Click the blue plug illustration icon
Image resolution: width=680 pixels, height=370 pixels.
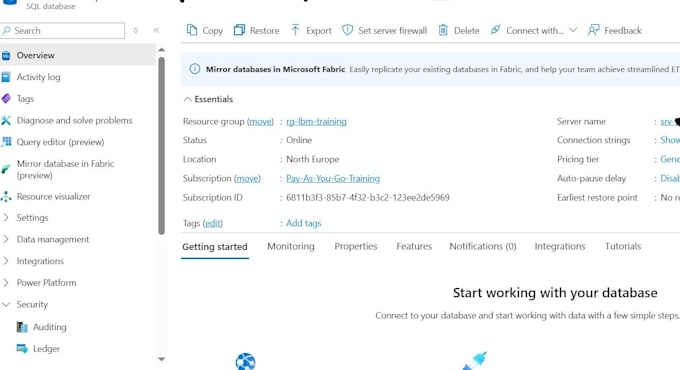pyautogui.click(x=474, y=361)
